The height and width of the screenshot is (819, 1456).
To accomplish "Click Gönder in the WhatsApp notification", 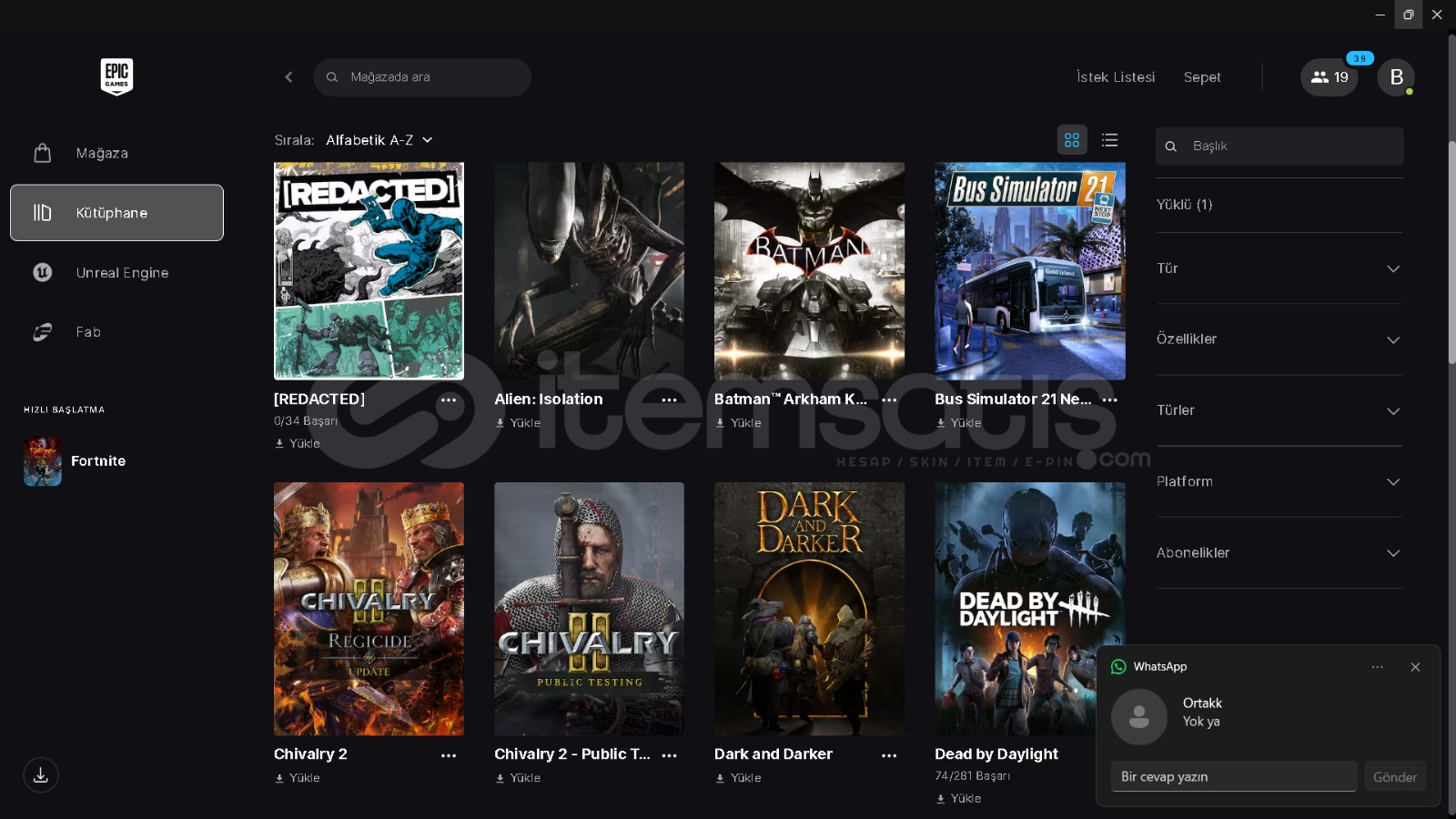I will coord(1394,777).
